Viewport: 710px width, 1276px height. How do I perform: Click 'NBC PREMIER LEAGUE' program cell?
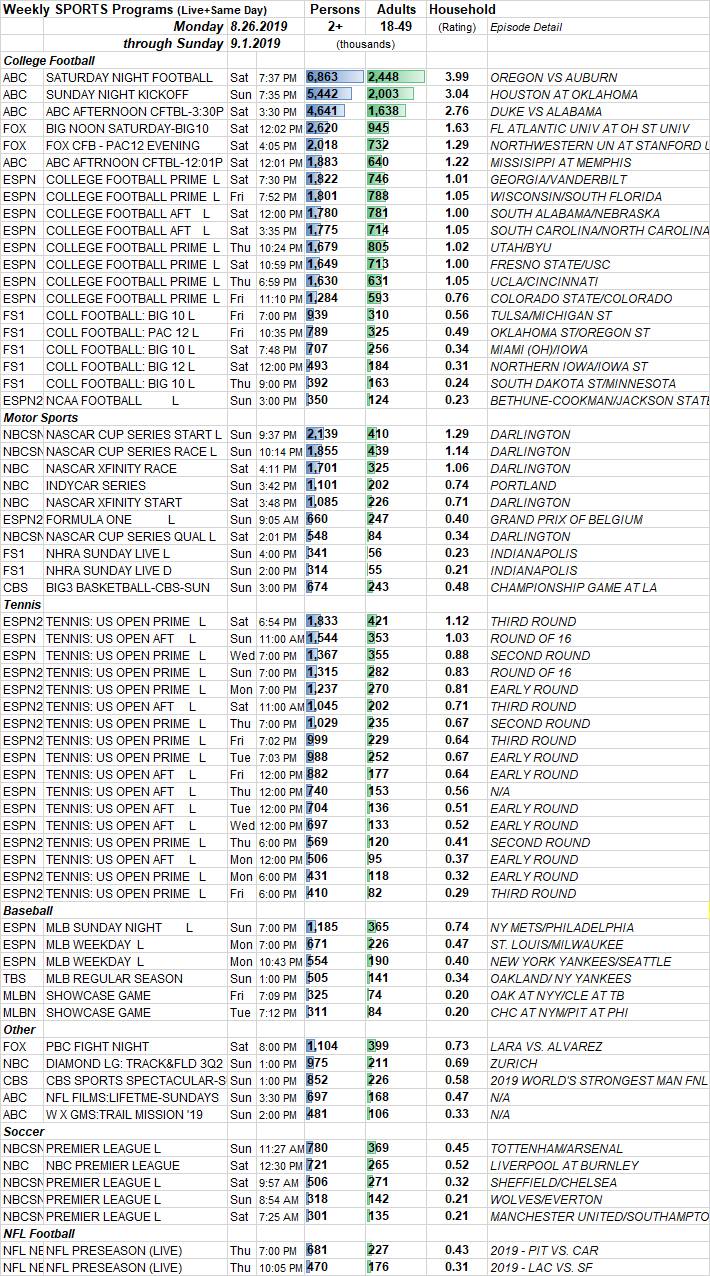point(113,1165)
